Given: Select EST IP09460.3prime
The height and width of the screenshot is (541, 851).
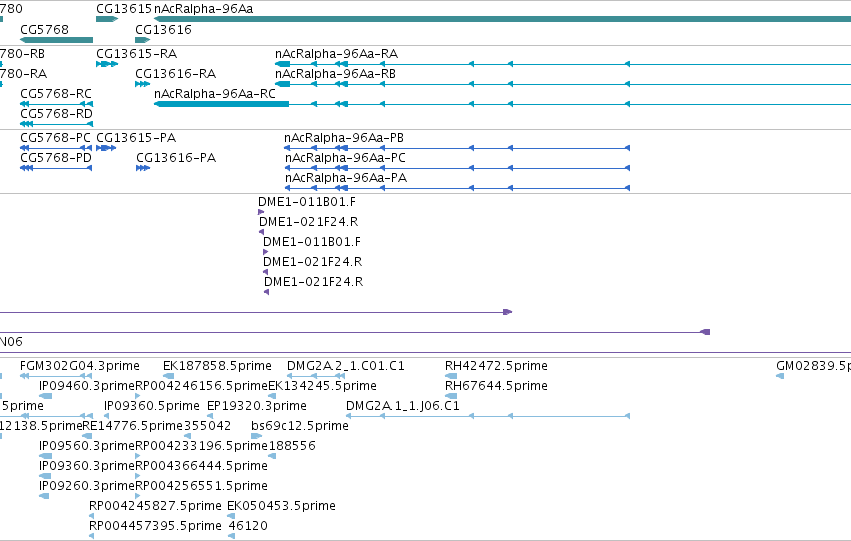Looking at the screenshot, I should pos(87,386).
